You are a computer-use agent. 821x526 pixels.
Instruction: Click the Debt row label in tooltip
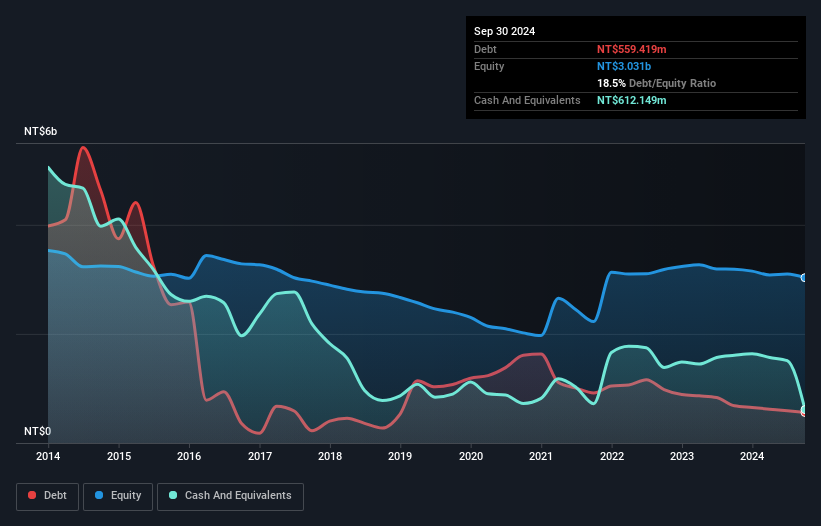click(x=485, y=49)
